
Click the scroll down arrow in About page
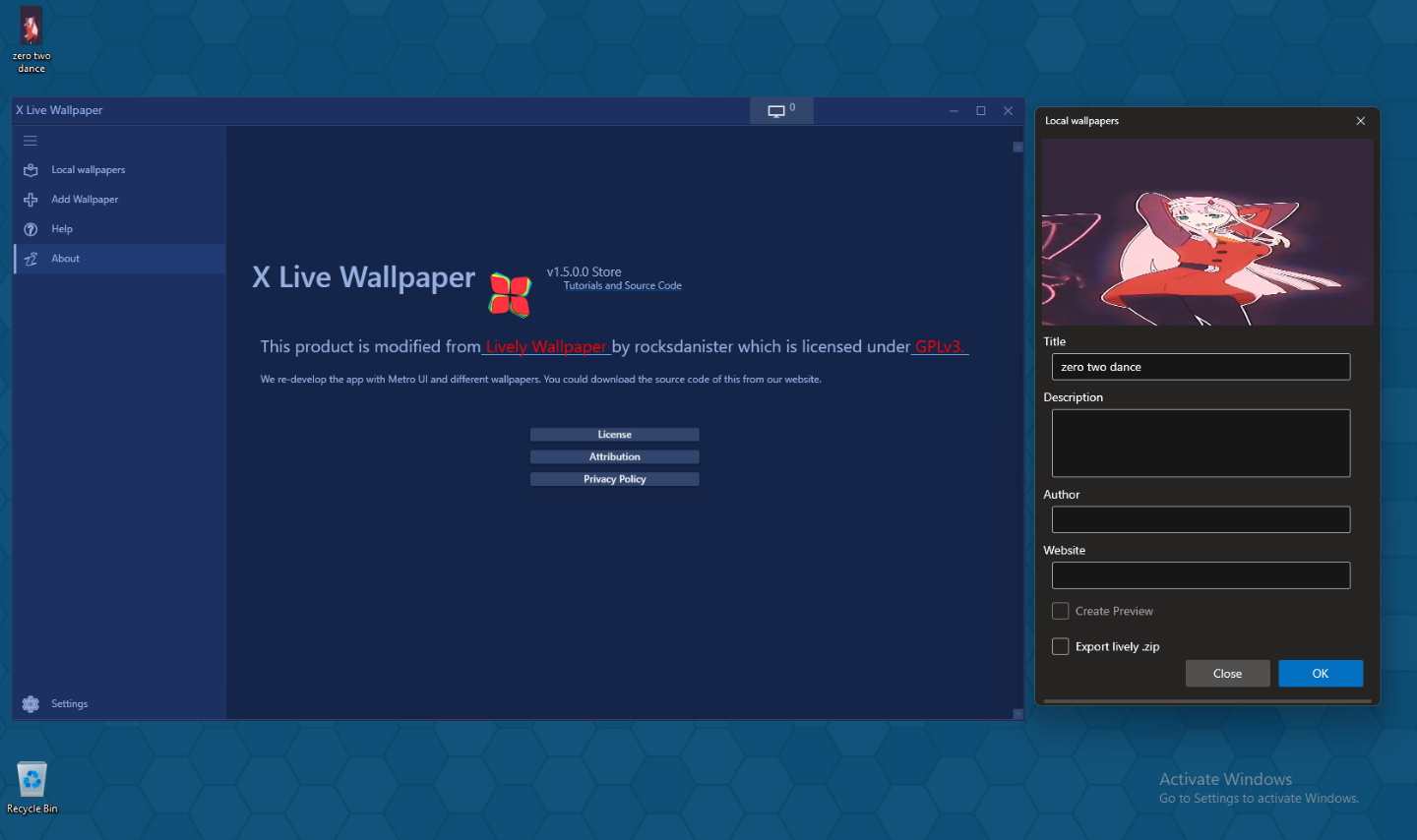pyautogui.click(x=1018, y=714)
